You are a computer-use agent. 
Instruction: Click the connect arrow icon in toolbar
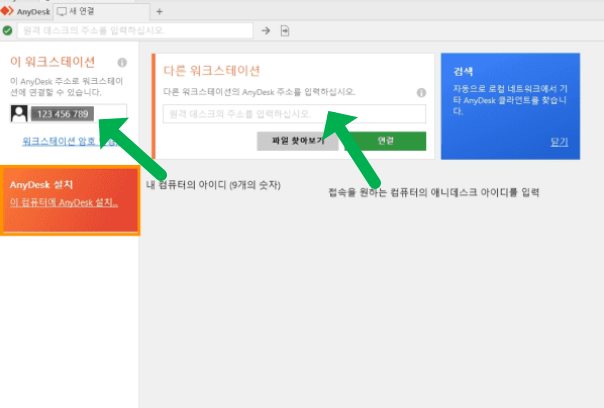click(266, 30)
